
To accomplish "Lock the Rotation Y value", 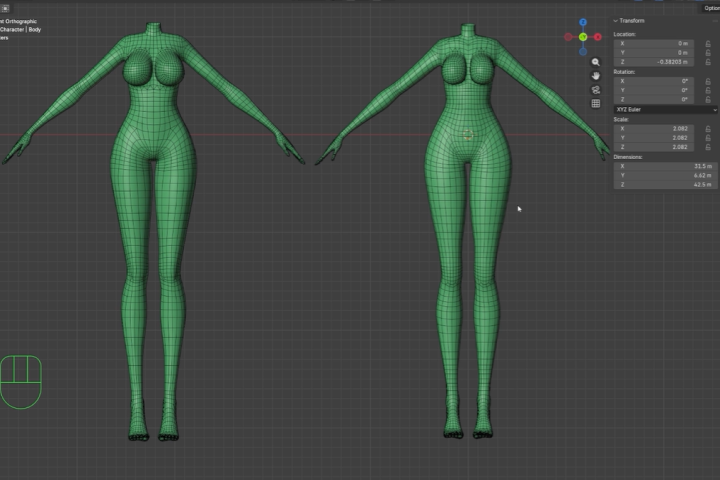I will point(708,90).
